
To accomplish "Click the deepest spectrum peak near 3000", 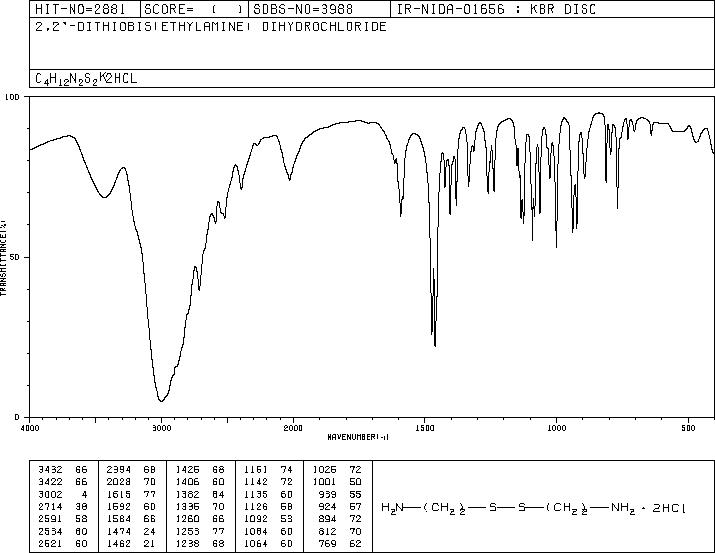I will tap(161, 401).
